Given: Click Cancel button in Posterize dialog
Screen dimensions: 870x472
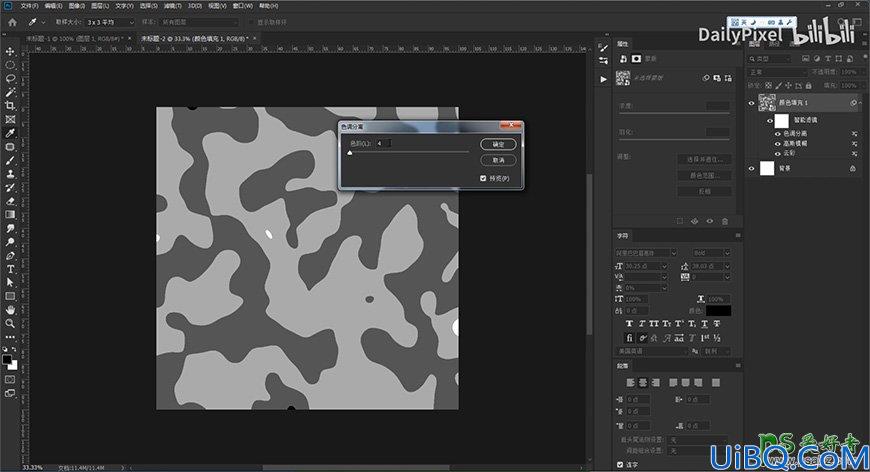Looking at the screenshot, I should 498,160.
